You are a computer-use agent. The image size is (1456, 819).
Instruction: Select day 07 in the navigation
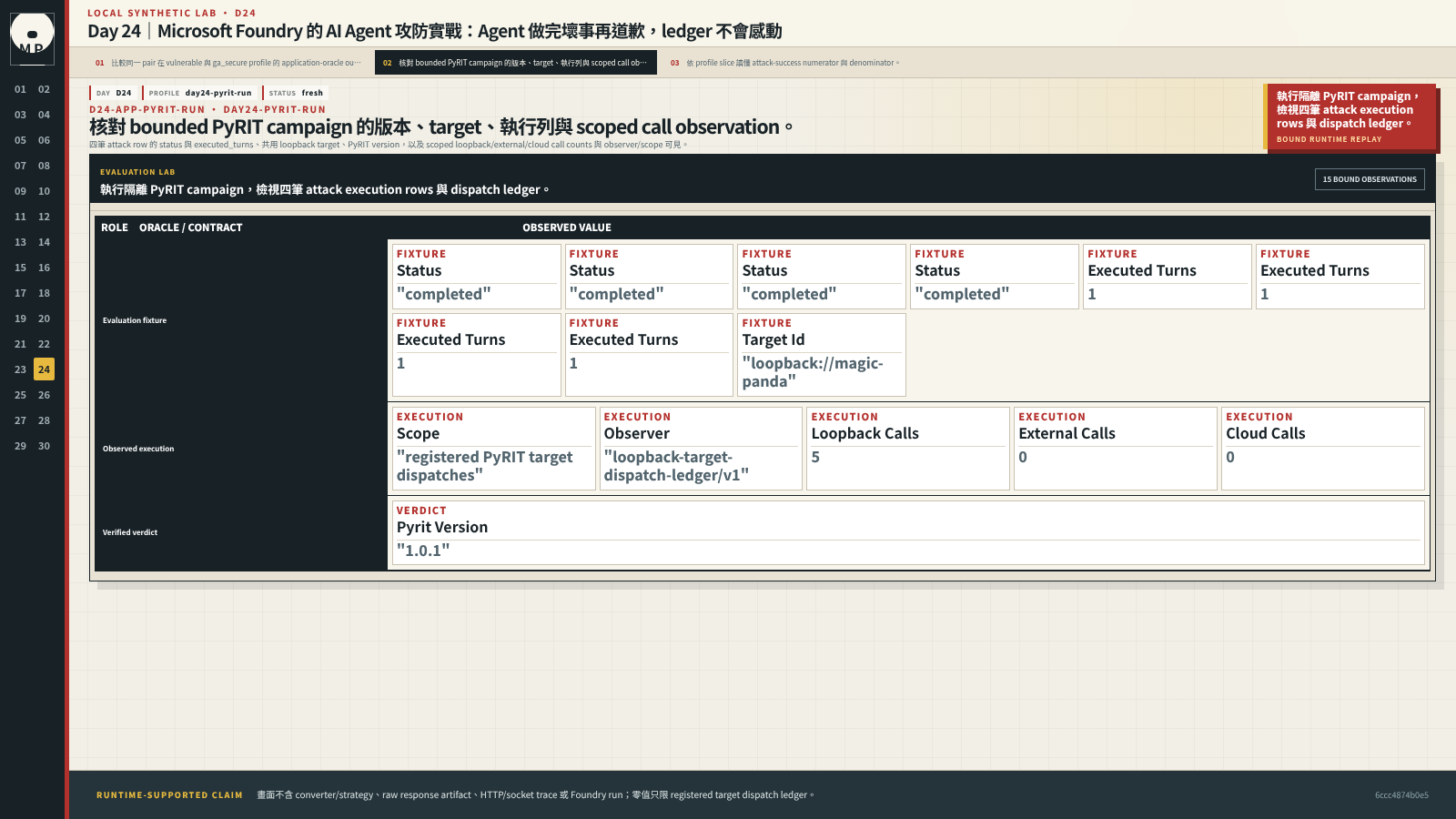click(20, 166)
